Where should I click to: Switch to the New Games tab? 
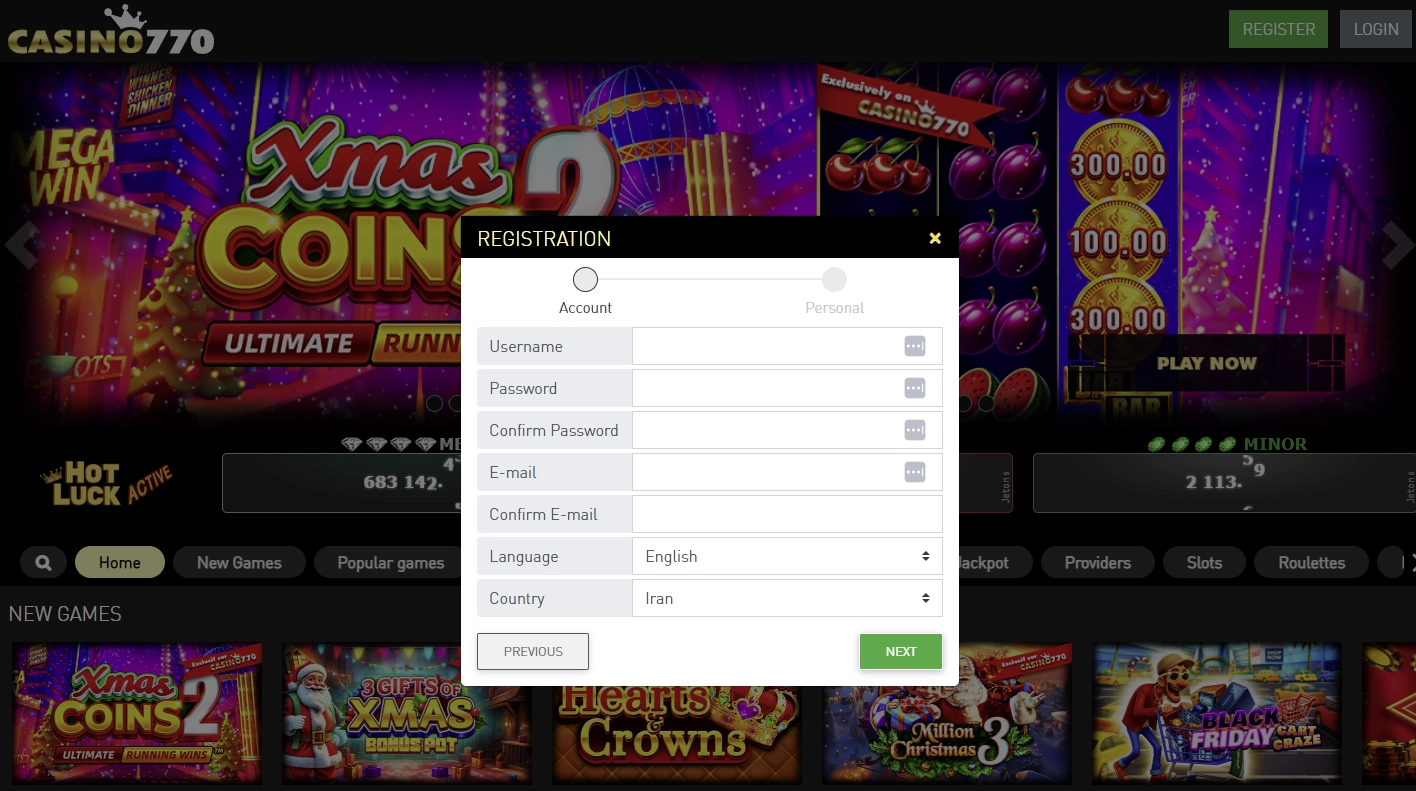coord(239,563)
